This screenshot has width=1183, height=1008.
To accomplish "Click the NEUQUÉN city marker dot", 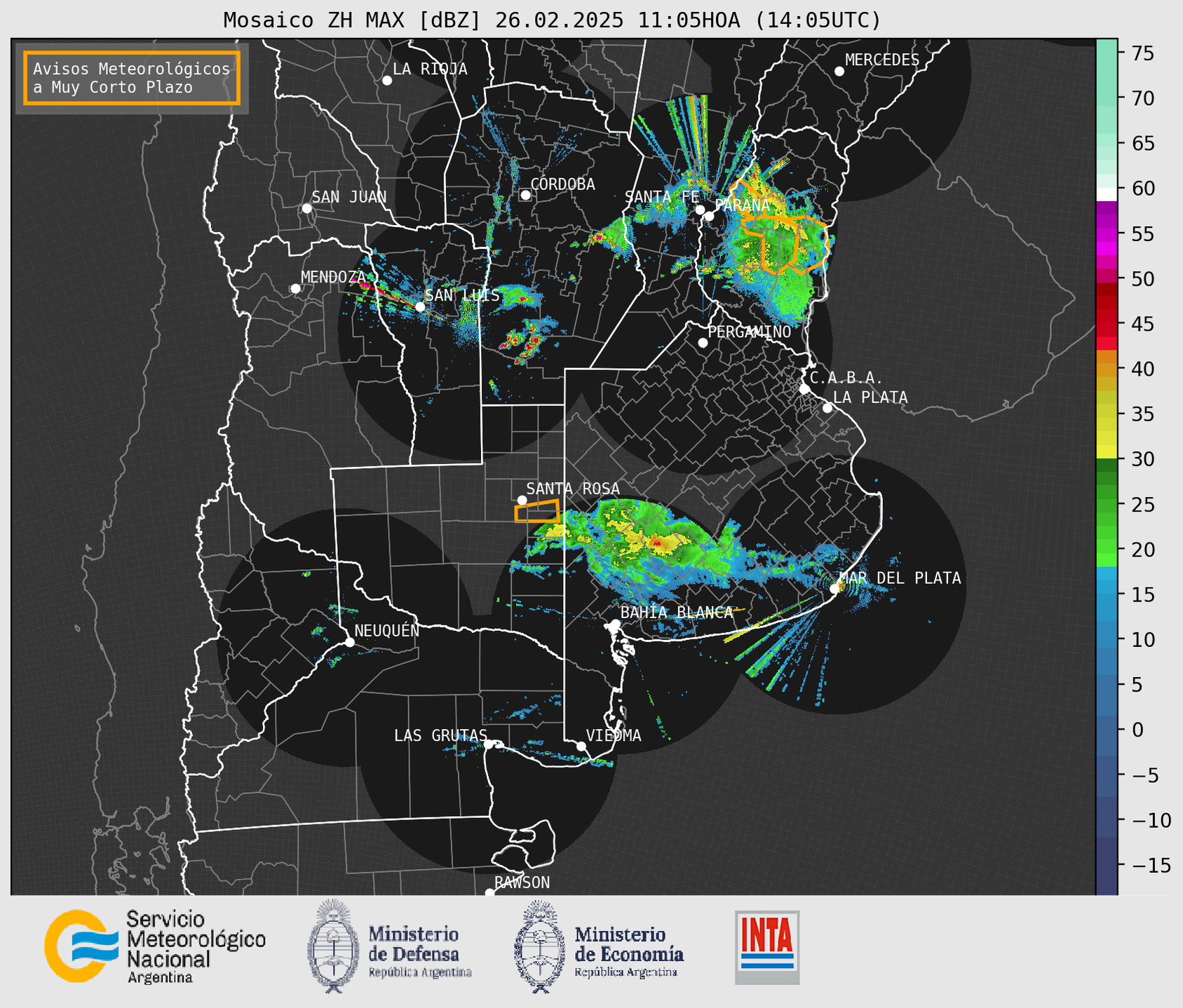I will [x=350, y=642].
